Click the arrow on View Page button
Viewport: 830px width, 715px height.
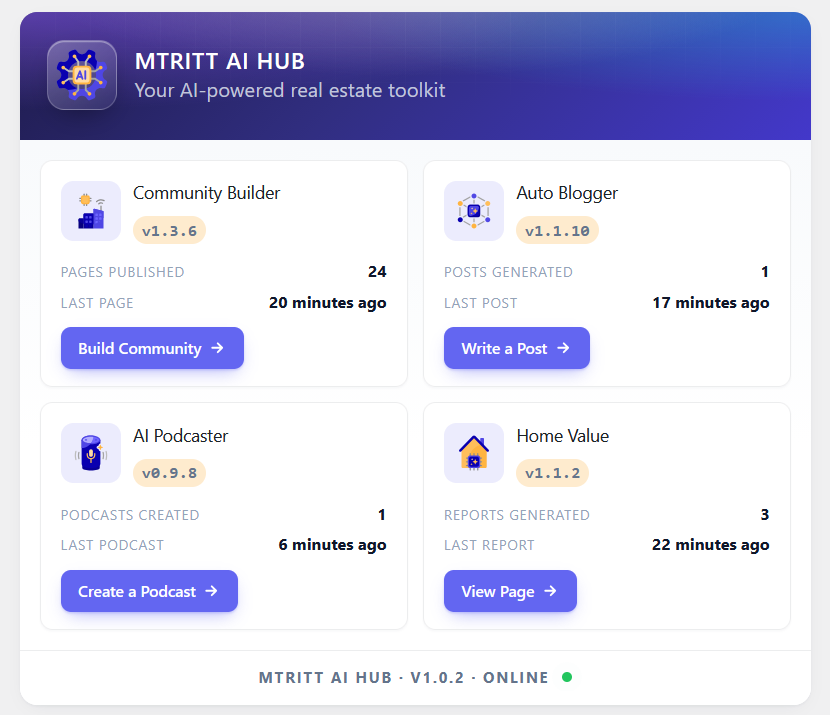pyautogui.click(x=551, y=591)
